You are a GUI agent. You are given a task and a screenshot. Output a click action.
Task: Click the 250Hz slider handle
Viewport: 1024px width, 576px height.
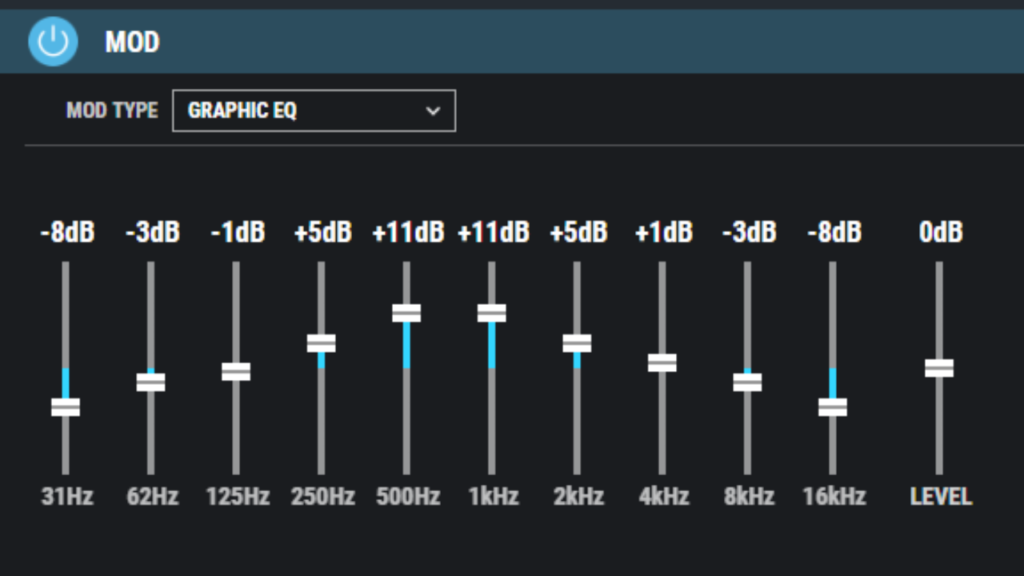(x=321, y=343)
